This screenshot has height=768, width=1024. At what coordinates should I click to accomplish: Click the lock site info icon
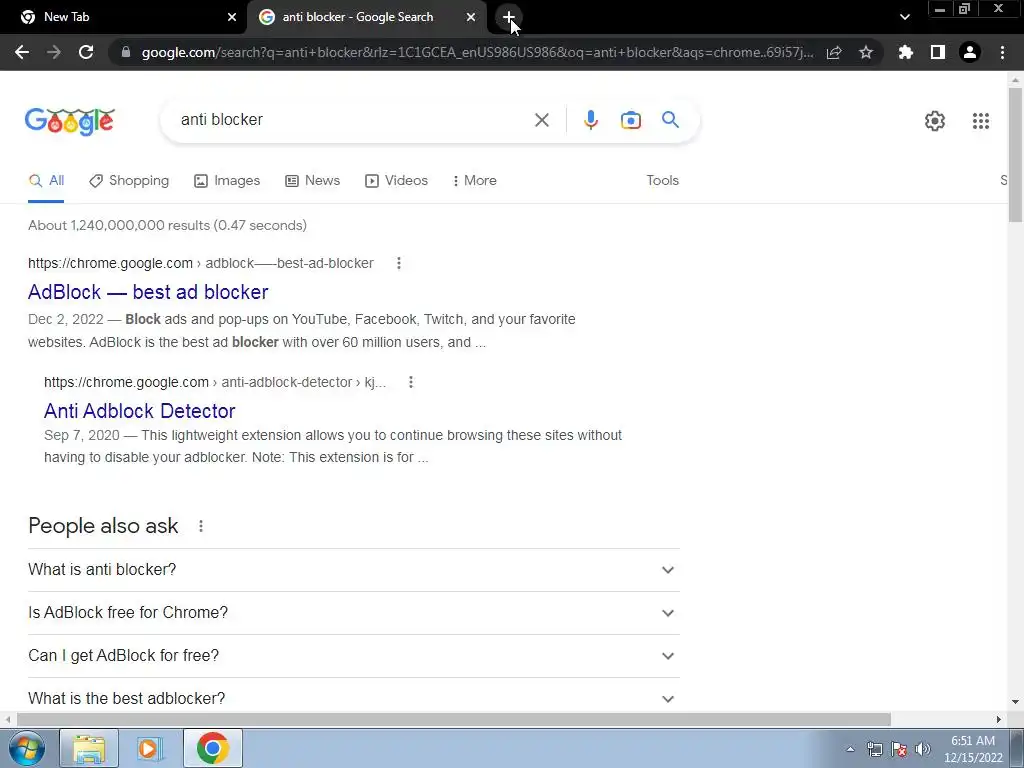[x=126, y=52]
